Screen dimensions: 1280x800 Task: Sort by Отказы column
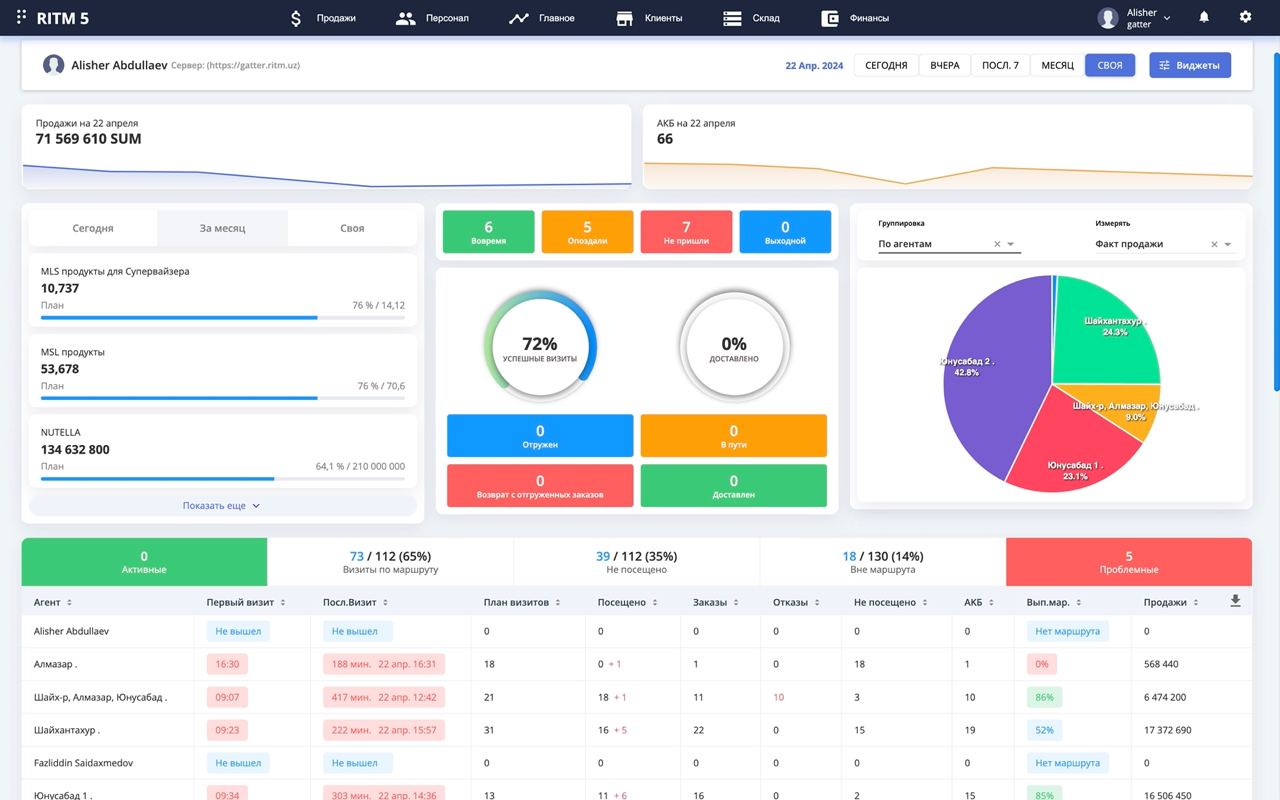point(817,603)
